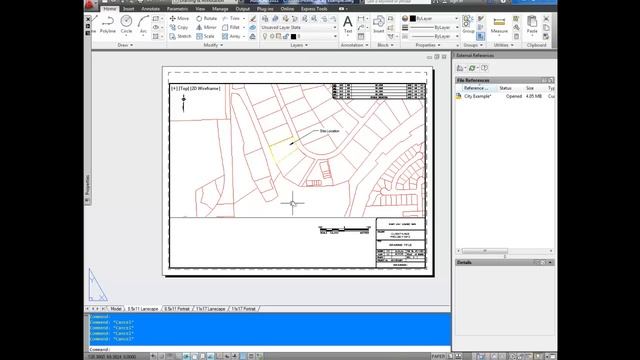Select the Measure ruler tool
This screenshot has height=360, width=640.
pyautogui.click(x=499, y=24)
